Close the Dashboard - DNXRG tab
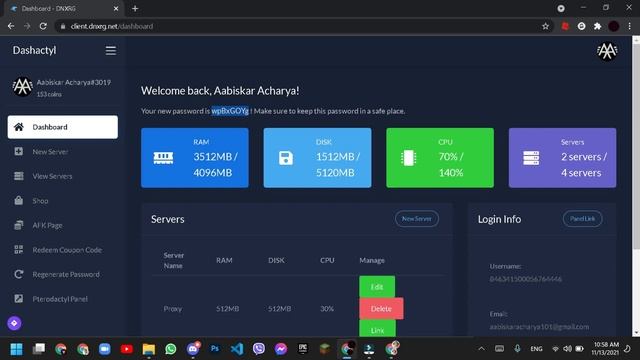Screen dimensions: 640x360 [116, 9]
